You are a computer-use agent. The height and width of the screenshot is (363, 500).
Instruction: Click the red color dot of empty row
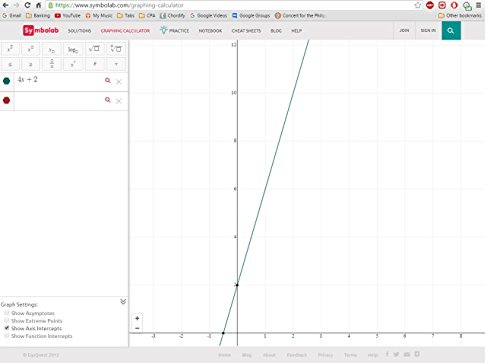click(6, 100)
